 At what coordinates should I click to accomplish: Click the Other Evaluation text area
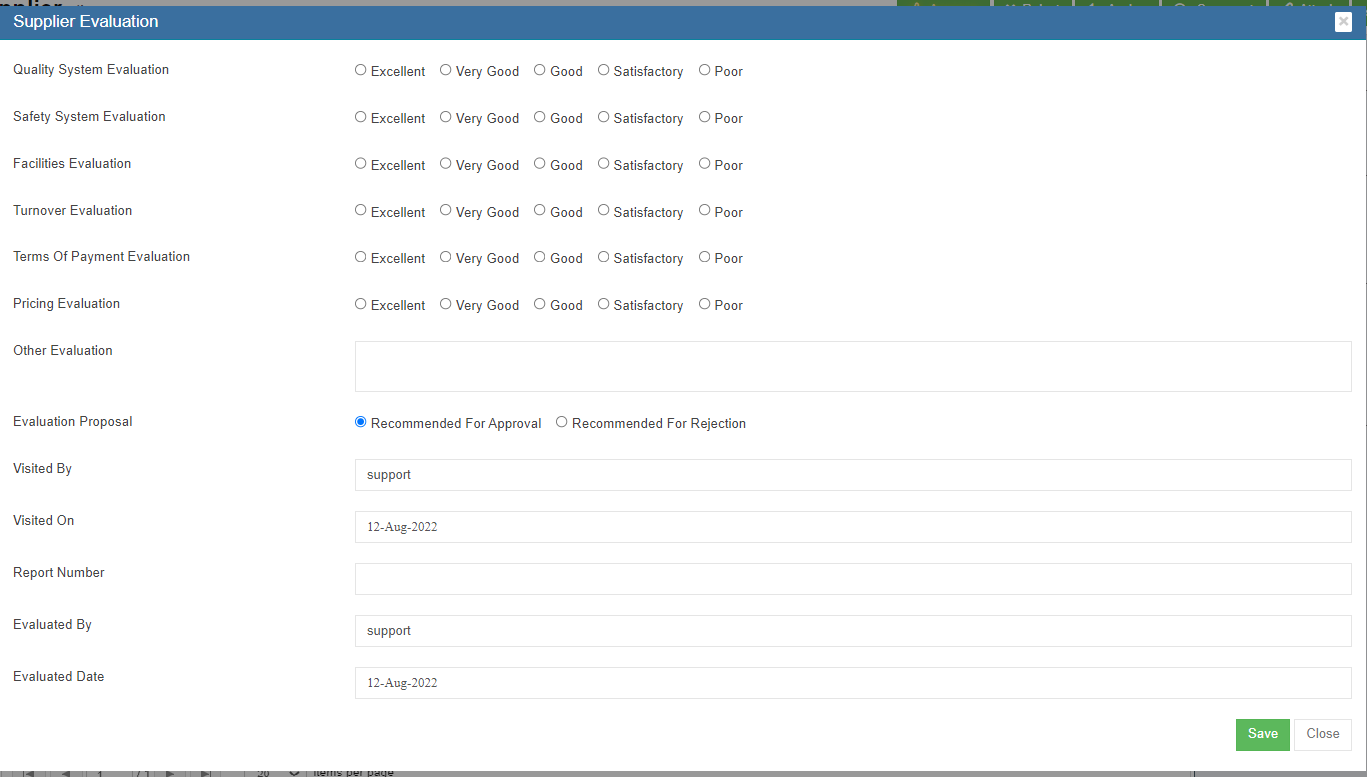click(852, 366)
